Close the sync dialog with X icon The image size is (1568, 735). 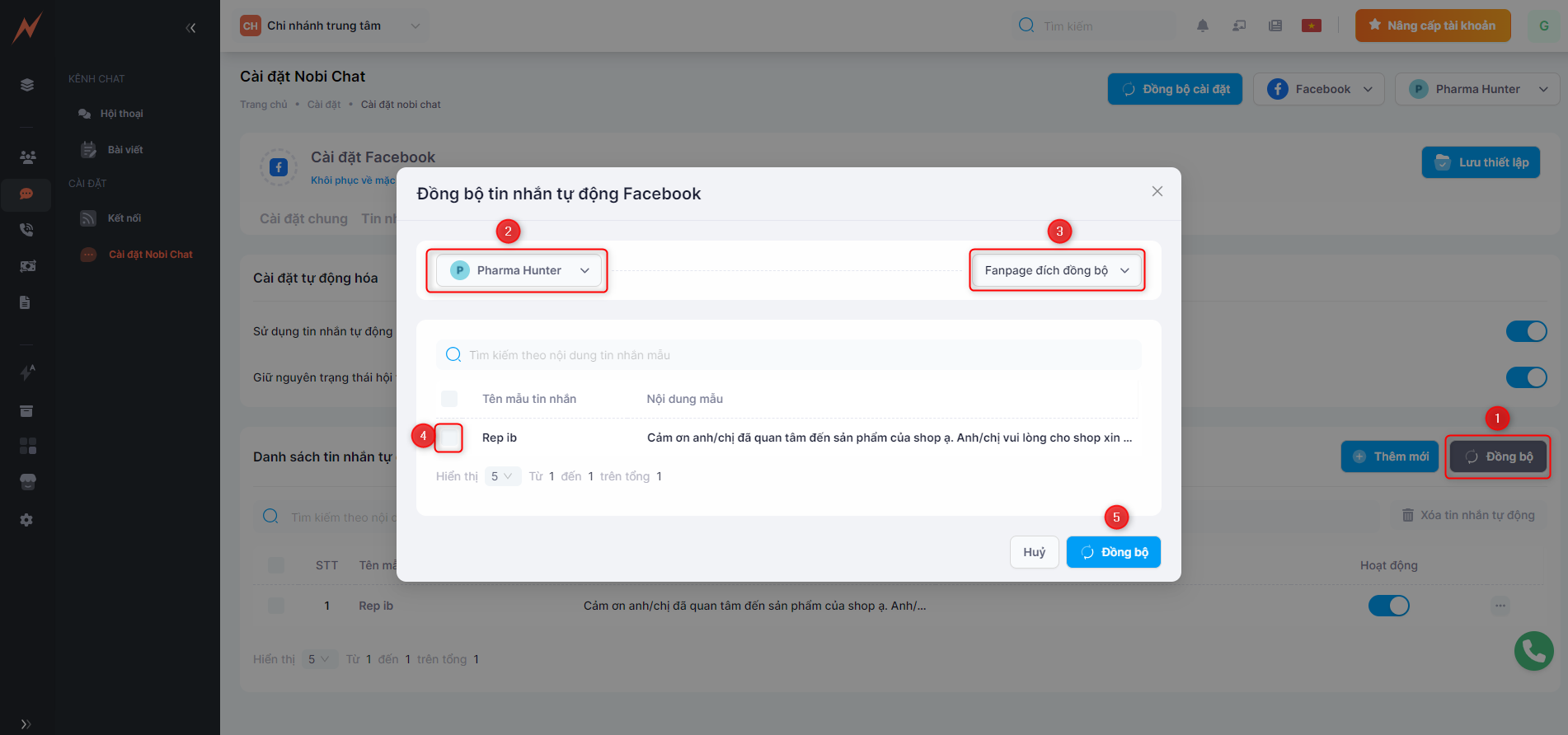1157,191
